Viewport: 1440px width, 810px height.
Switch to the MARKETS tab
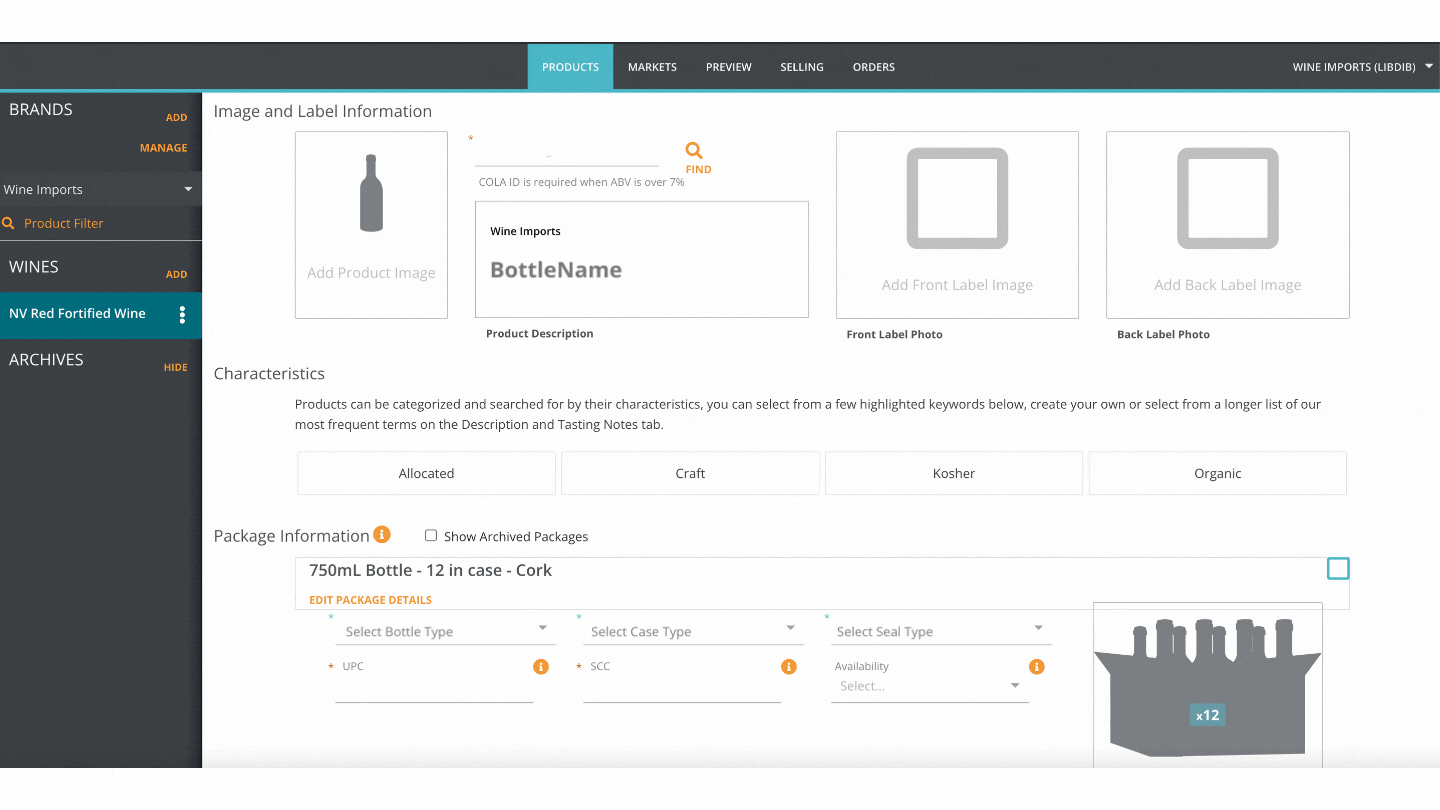pyautogui.click(x=652, y=66)
